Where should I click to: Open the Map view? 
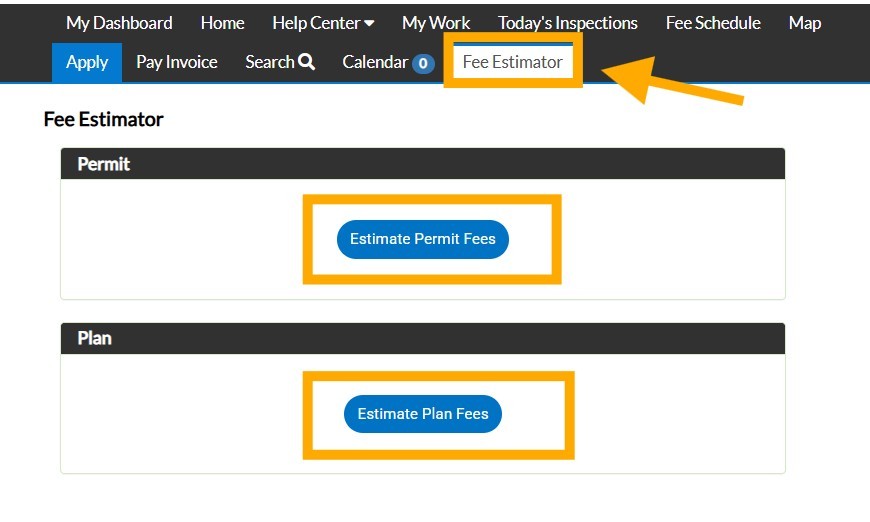click(x=804, y=23)
